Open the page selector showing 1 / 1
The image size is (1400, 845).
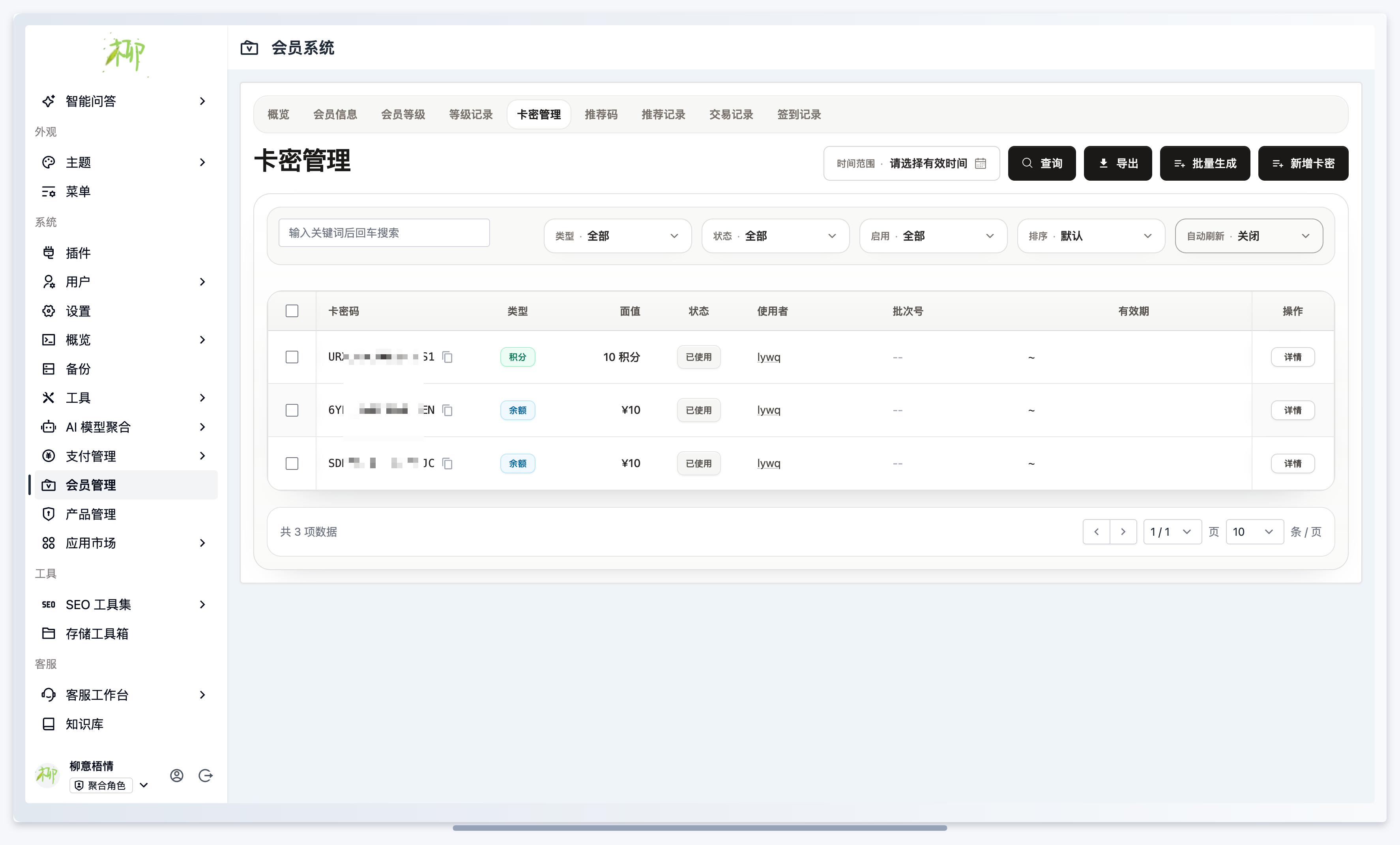click(1172, 531)
